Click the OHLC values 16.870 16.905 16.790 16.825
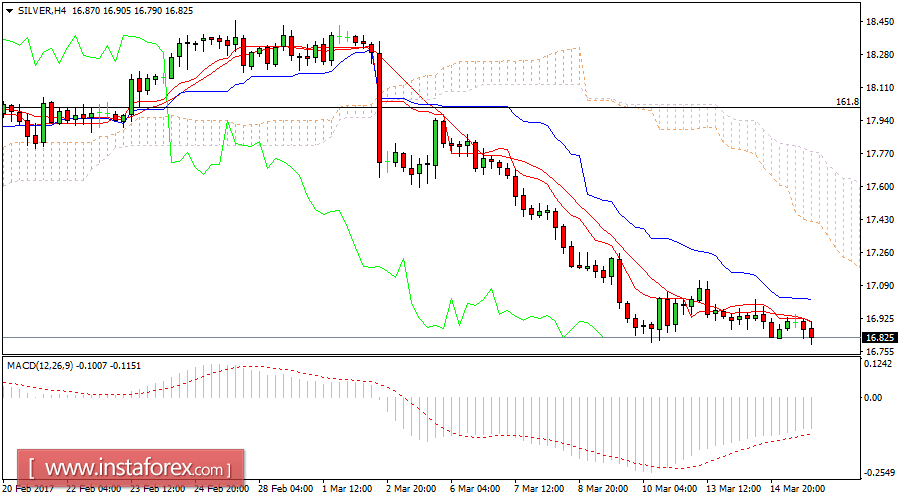This screenshot has width=900, height=500. (133, 11)
